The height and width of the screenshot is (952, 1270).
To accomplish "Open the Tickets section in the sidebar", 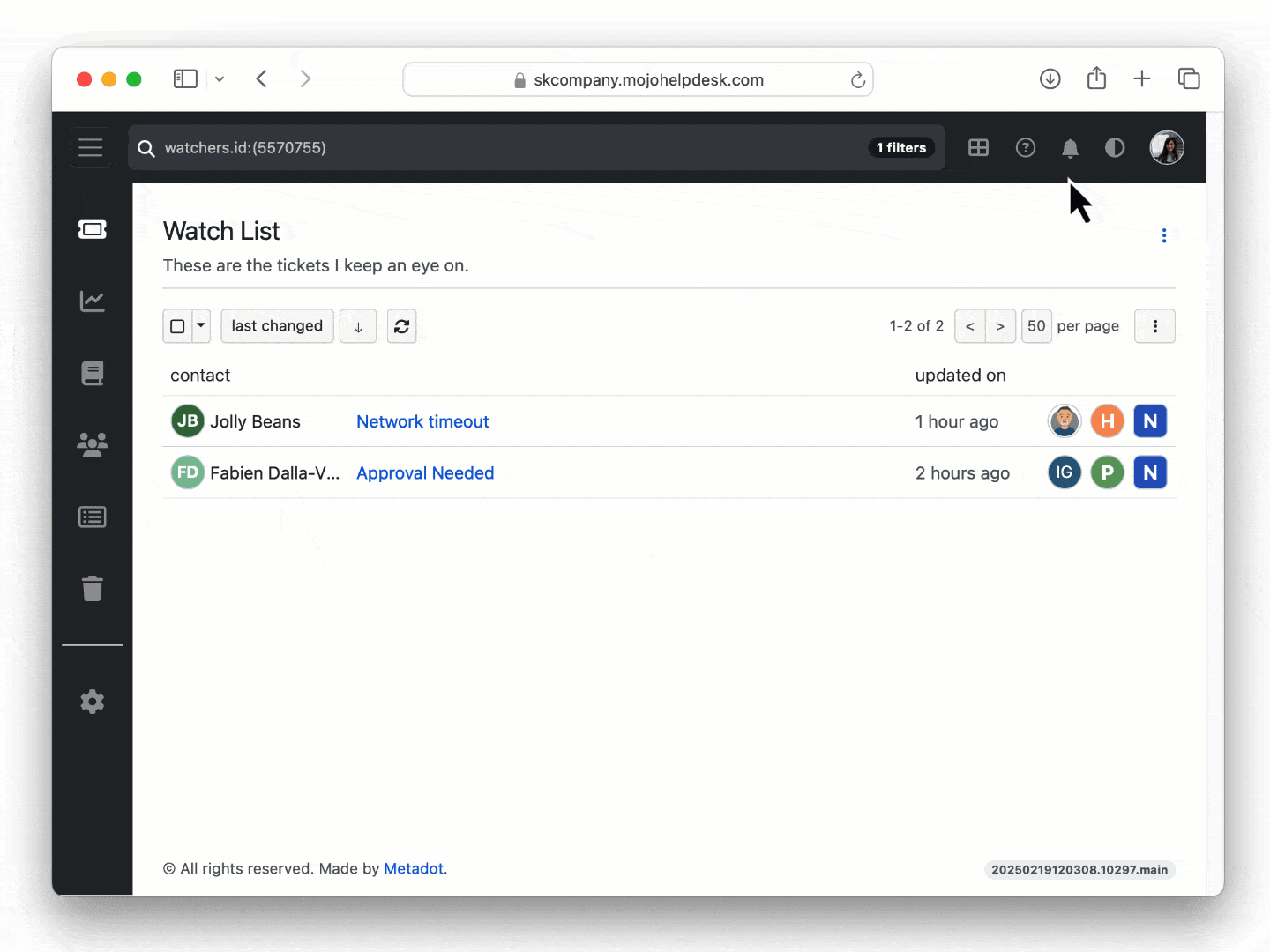I will click(x=92, y=229).
